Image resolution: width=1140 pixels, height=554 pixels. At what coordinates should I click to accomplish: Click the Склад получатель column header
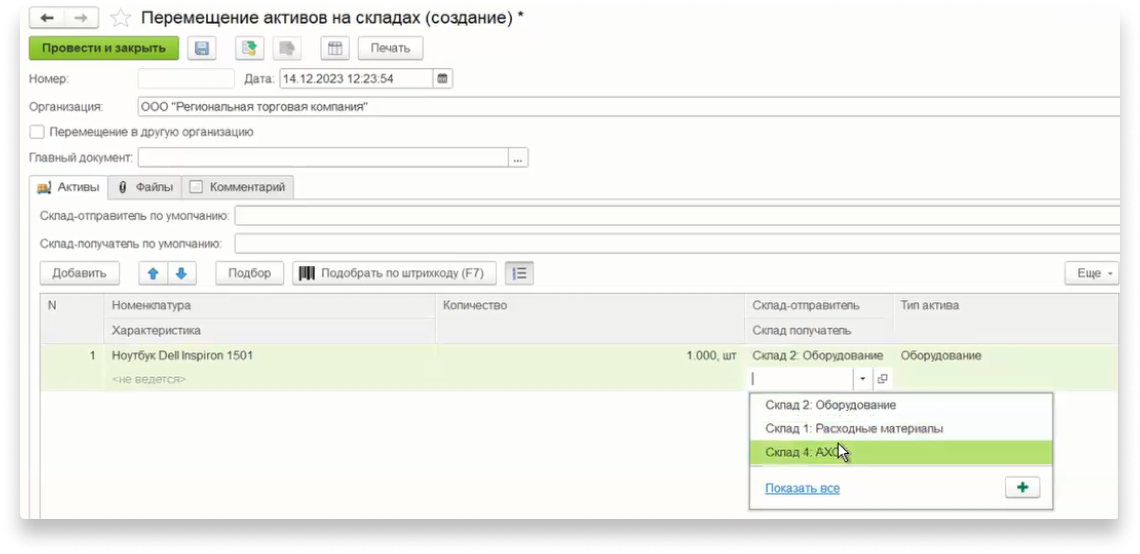pyautogui.click(x=818, y=331)
